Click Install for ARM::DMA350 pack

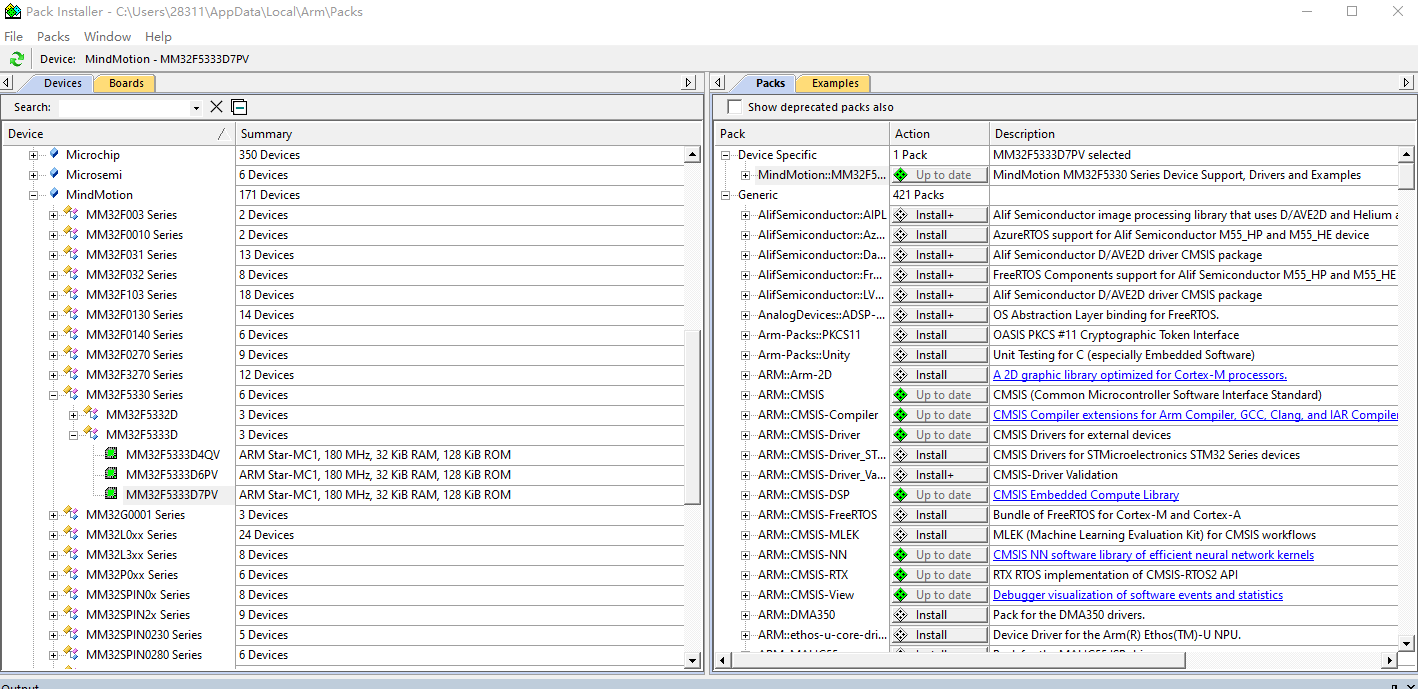click(x=939, y=615)
